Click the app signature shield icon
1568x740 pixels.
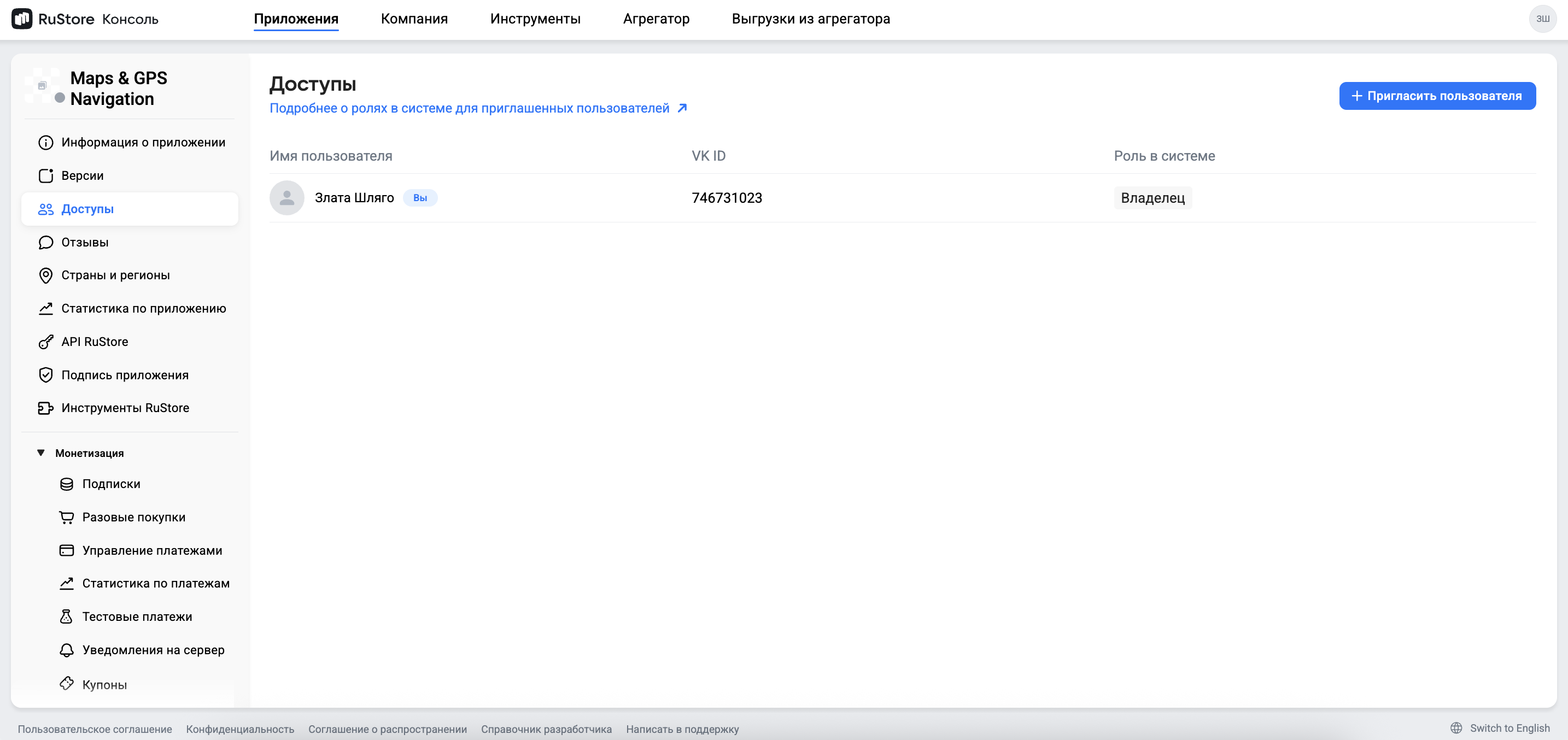tap(46, 375)
